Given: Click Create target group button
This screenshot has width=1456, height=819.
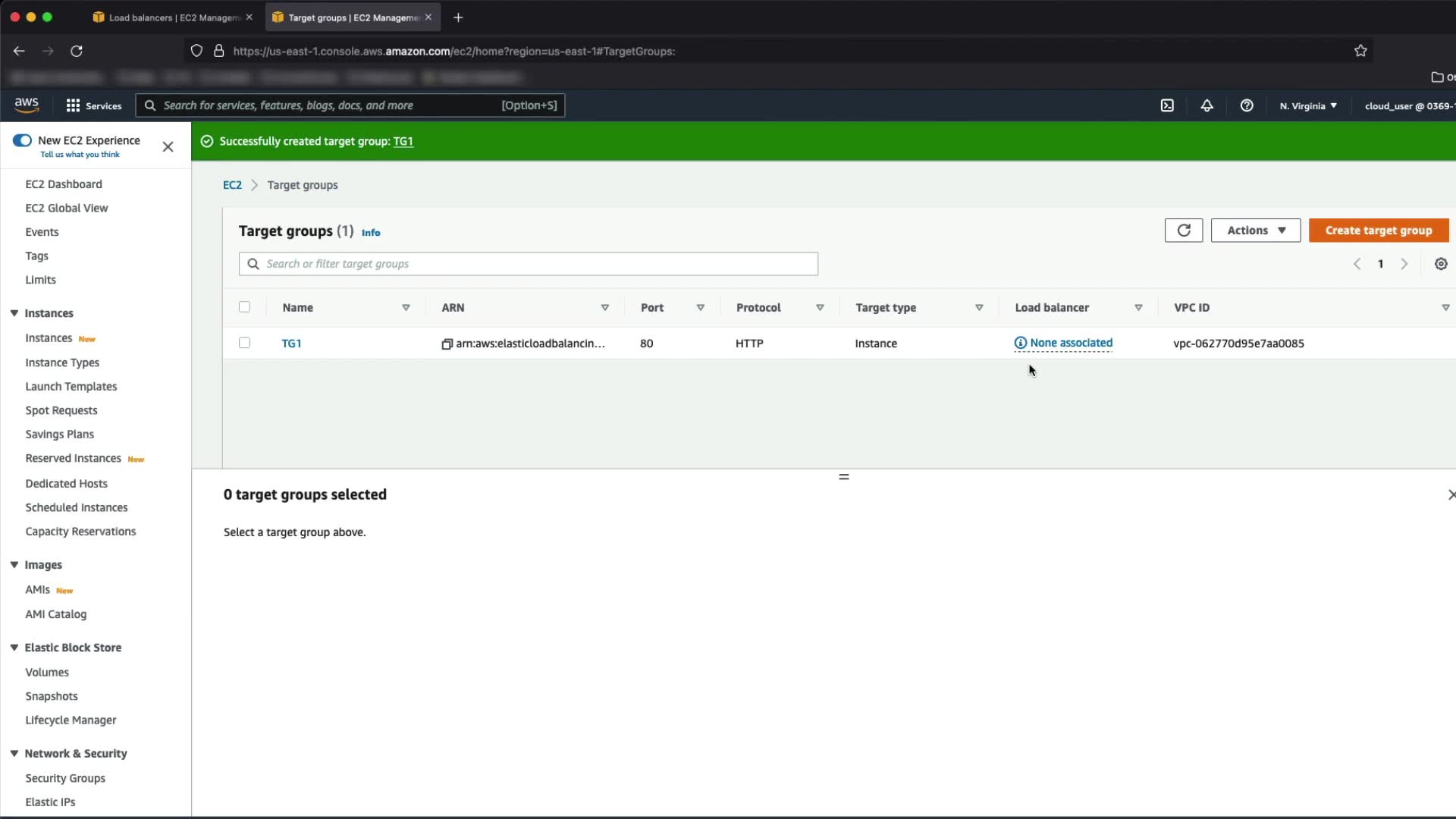Looking at the screenshot, I should (x=1378, y=231).
